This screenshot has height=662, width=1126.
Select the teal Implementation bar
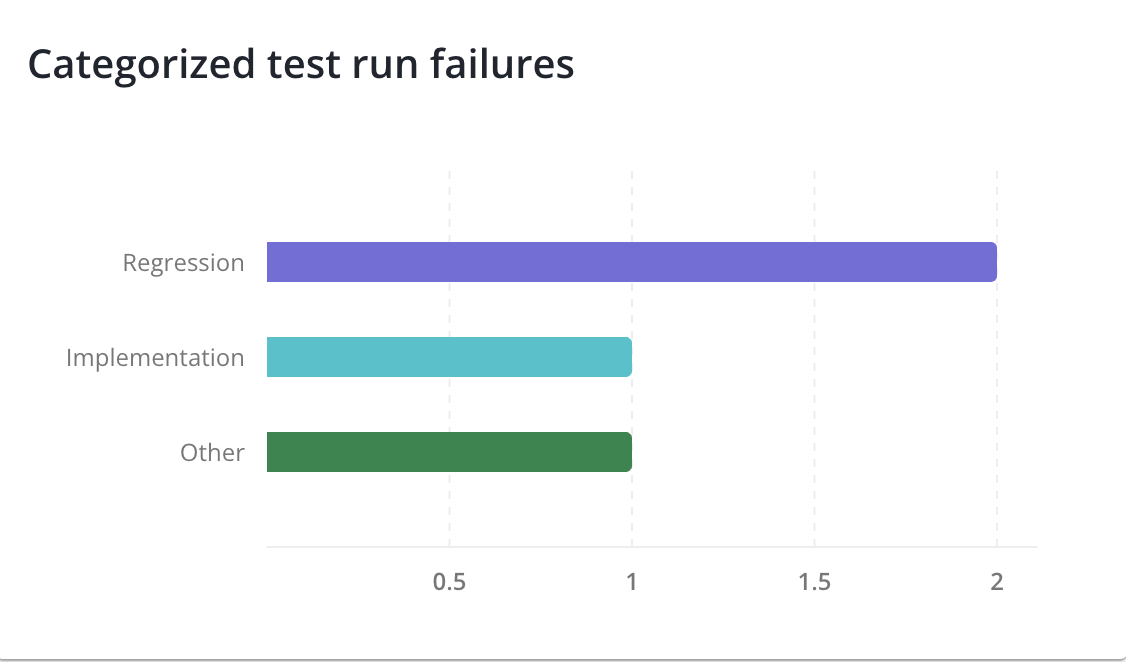pos(449,357)
